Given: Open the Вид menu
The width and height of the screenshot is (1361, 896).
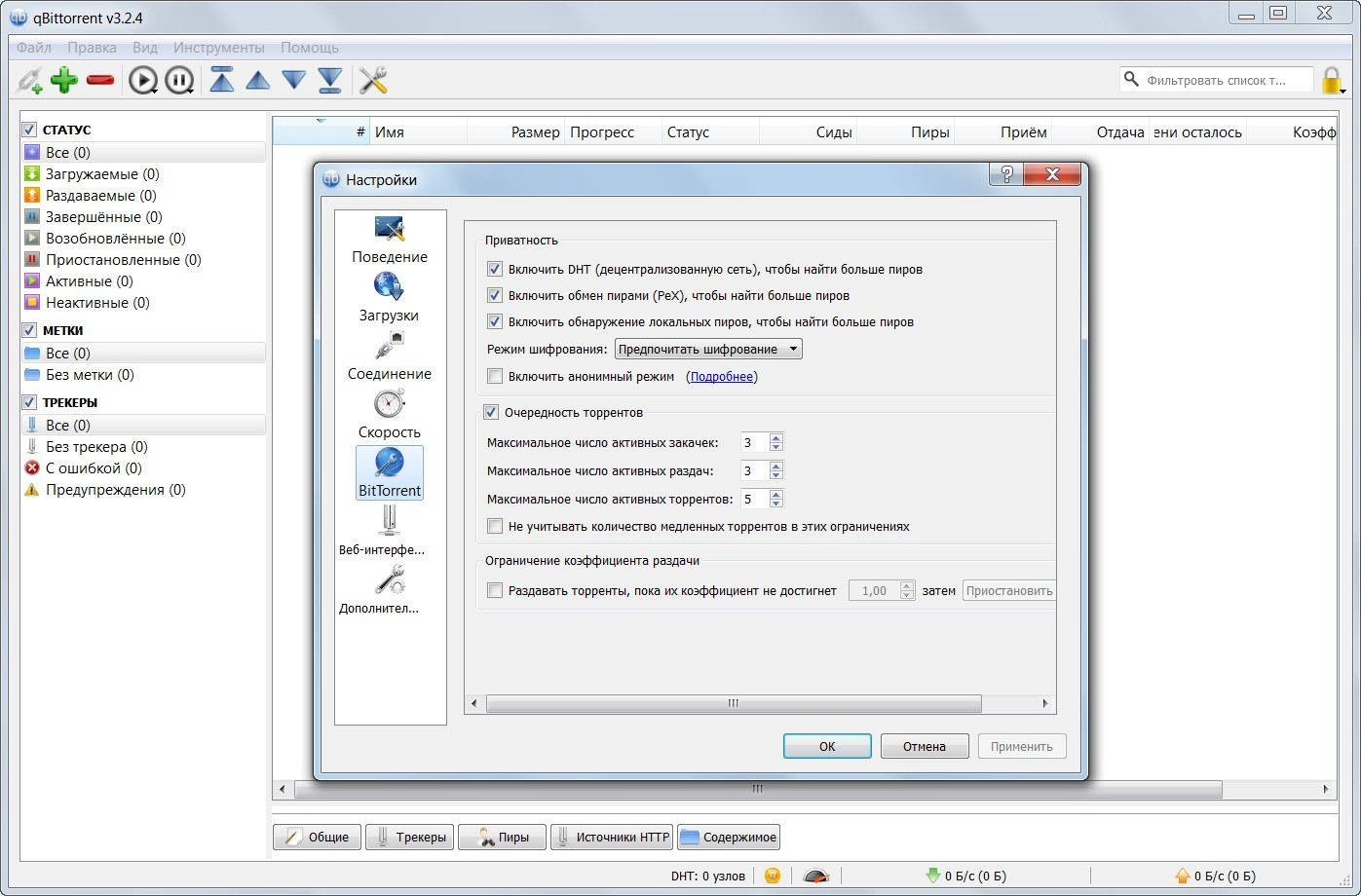Looking at the screenshot, I should point(145,47).
